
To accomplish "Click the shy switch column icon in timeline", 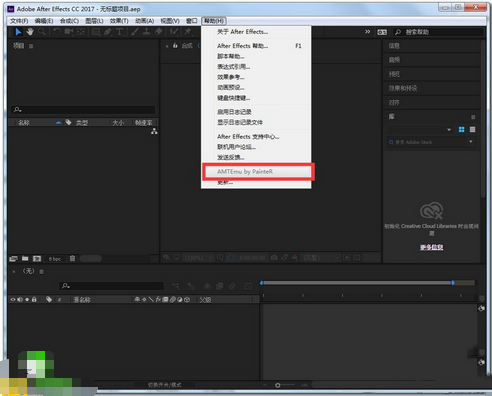I will tap(137, 299).
